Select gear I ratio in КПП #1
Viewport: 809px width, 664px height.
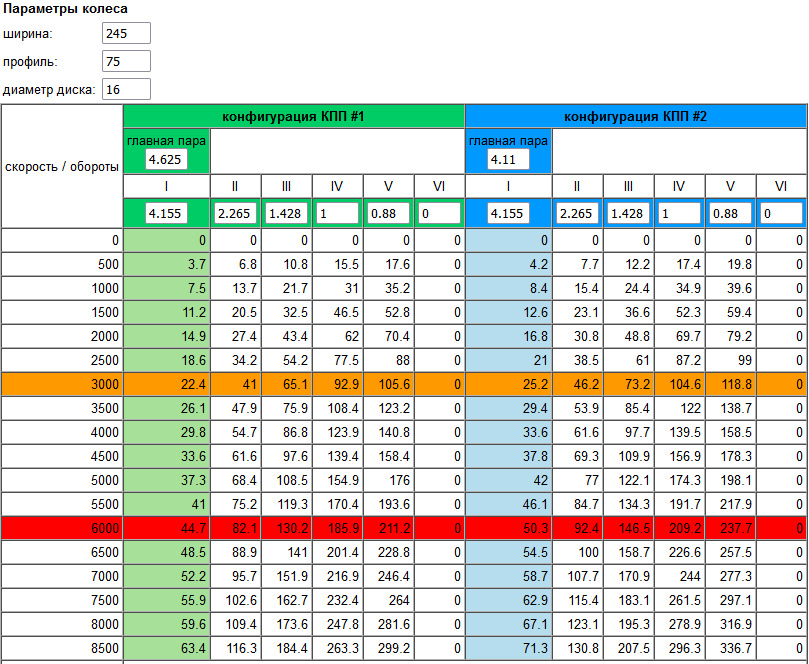coord(166,213)
